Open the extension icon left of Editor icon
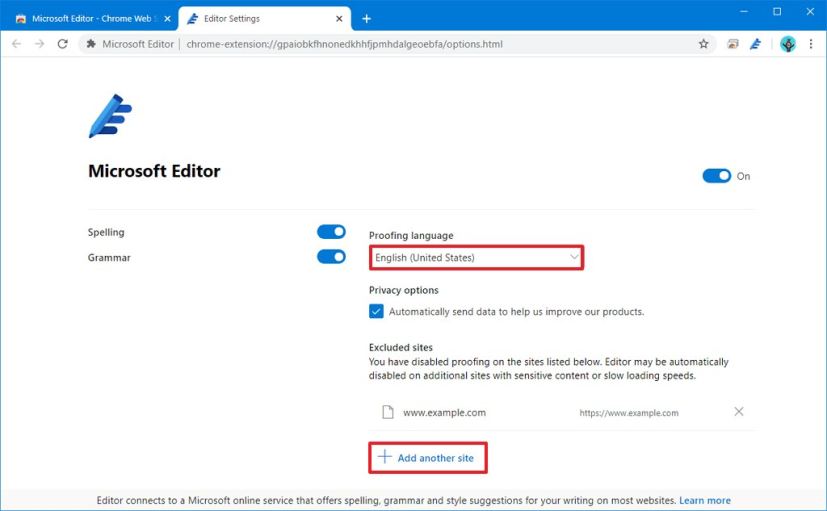The image size is (827, 511). (x=733, y=44)
